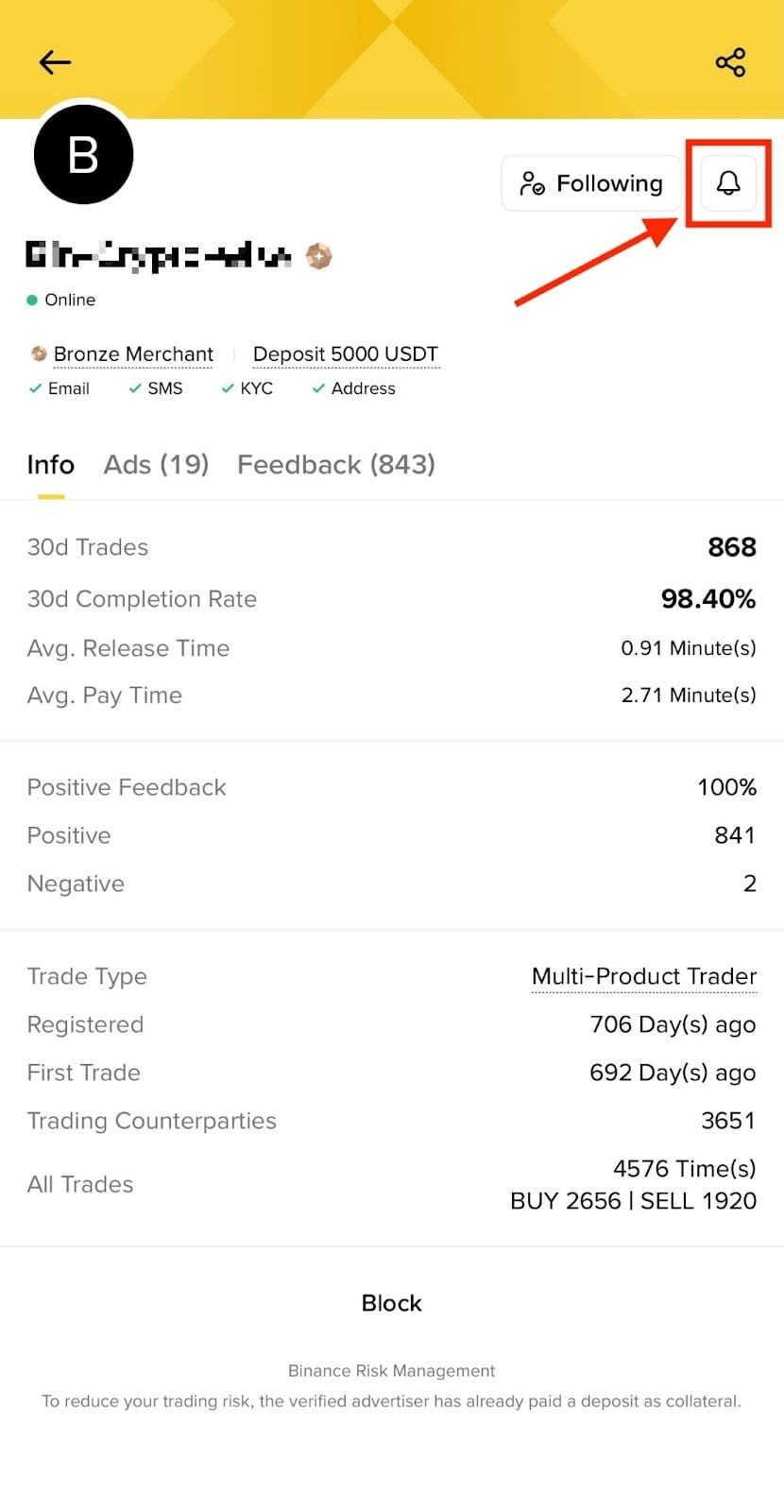The width and height of the screenshot is (784, 1512).
Task: Tap the KYC verification checkmark
Action: [228, 388]
